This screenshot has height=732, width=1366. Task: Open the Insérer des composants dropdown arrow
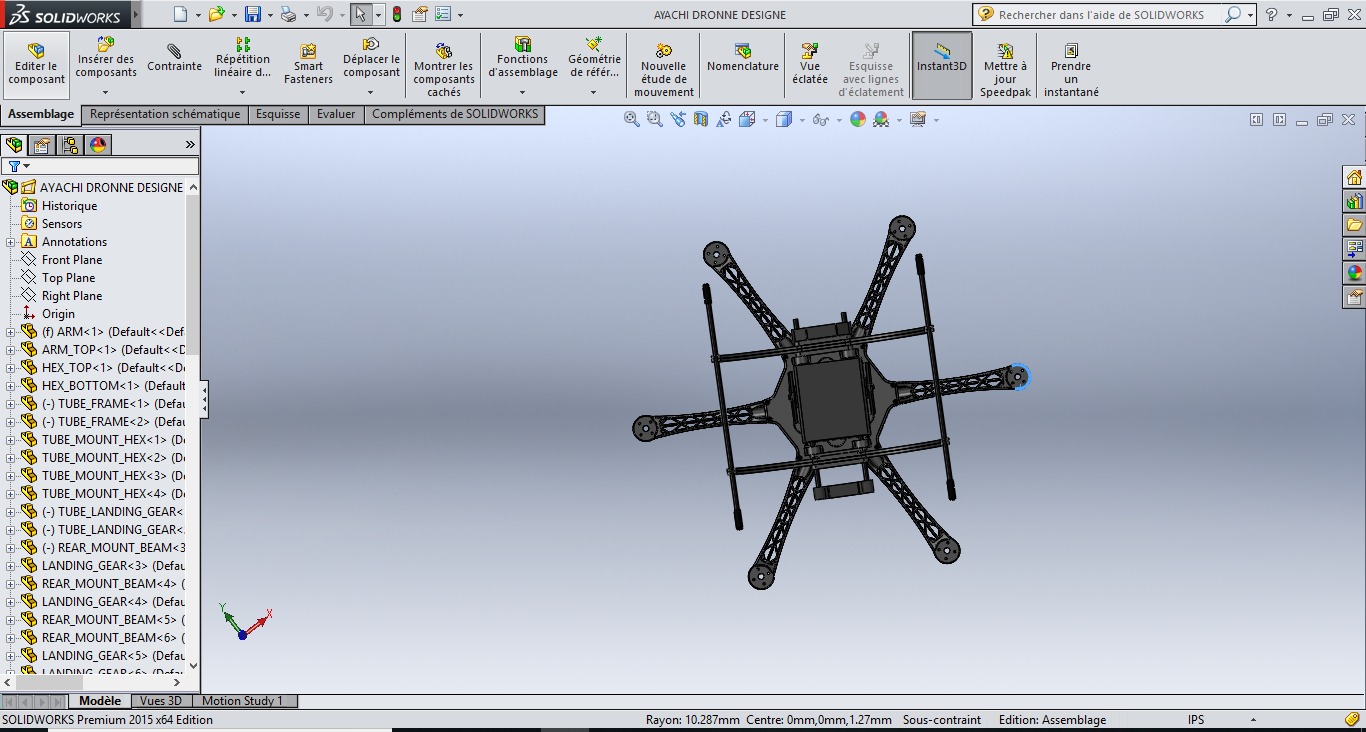[x=106, y=92]
